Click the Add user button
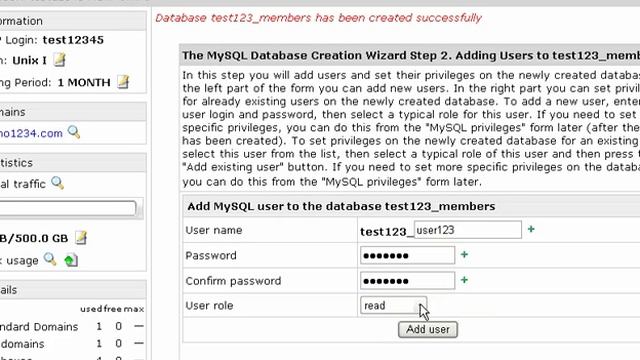 click(428, 329)
